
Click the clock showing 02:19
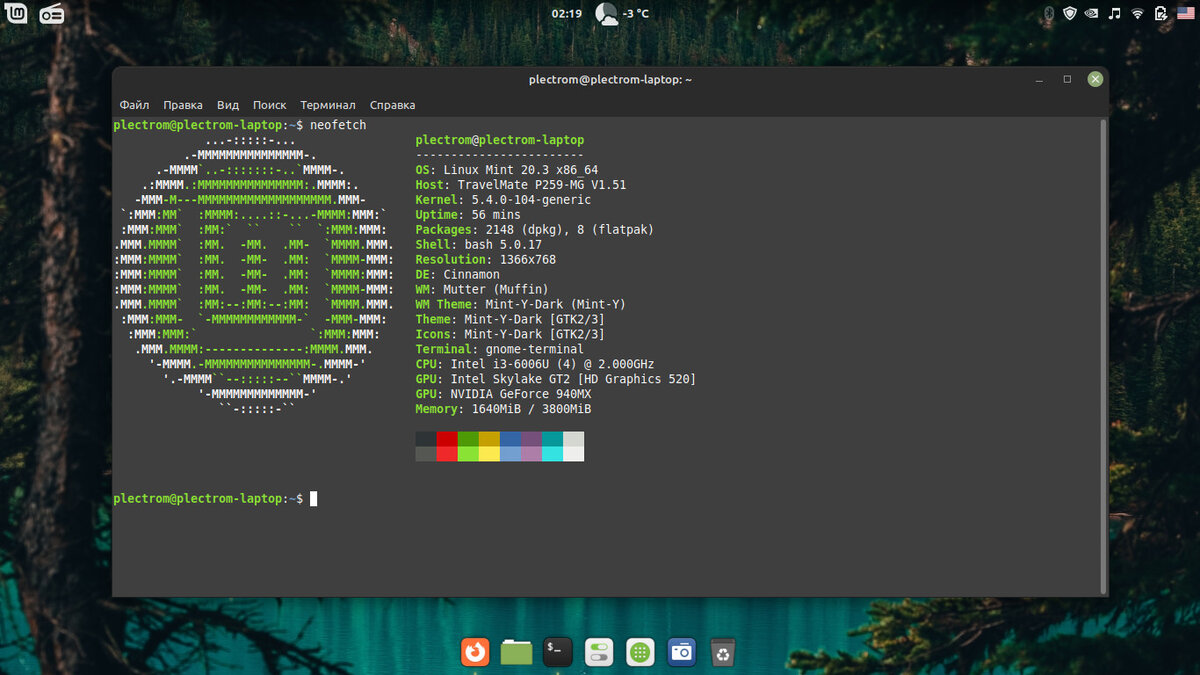click(x=566, y=14)
